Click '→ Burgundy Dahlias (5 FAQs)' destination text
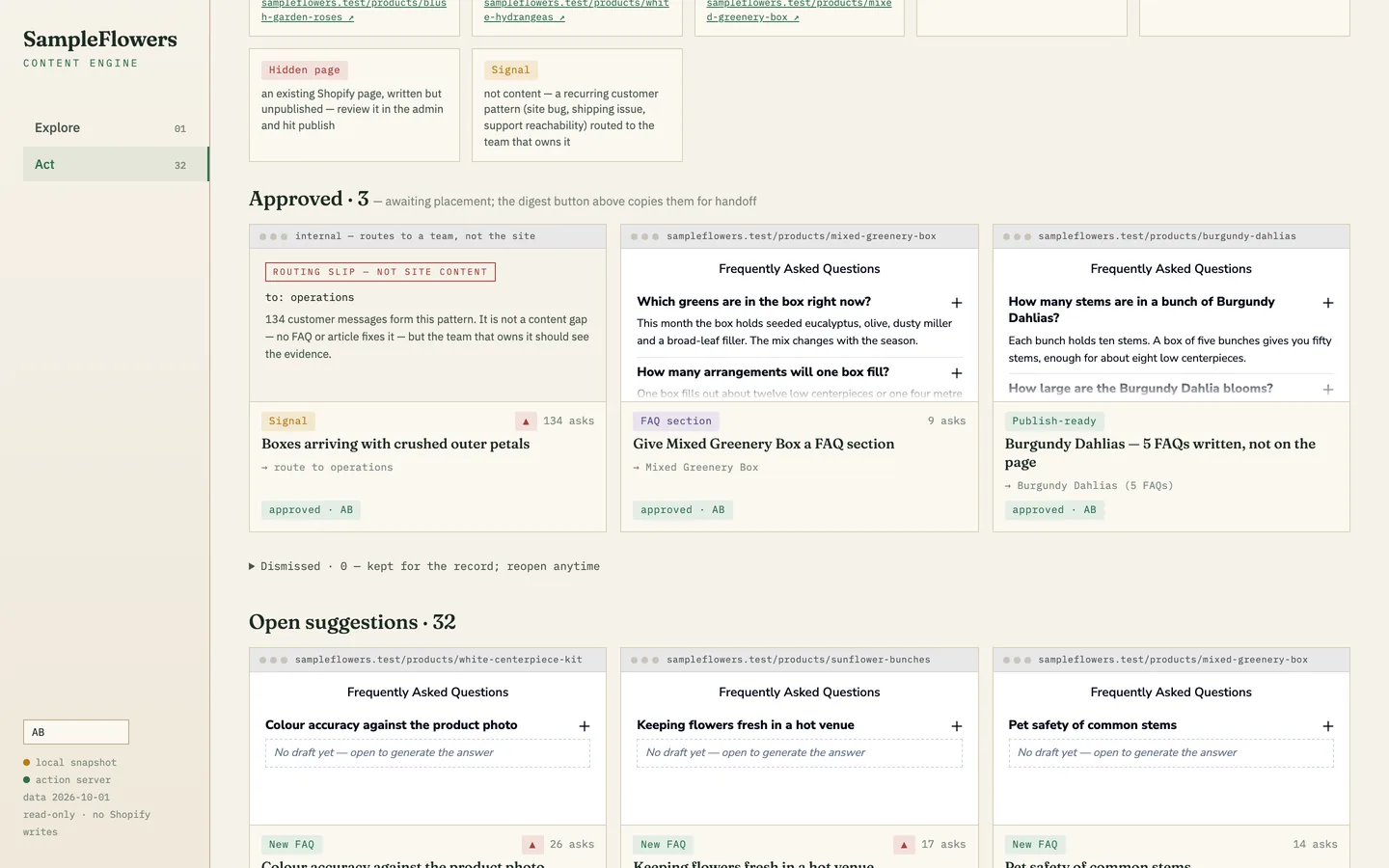Screen dimensions: 1389x868 pyautogui.click(x=1089, y=486)
